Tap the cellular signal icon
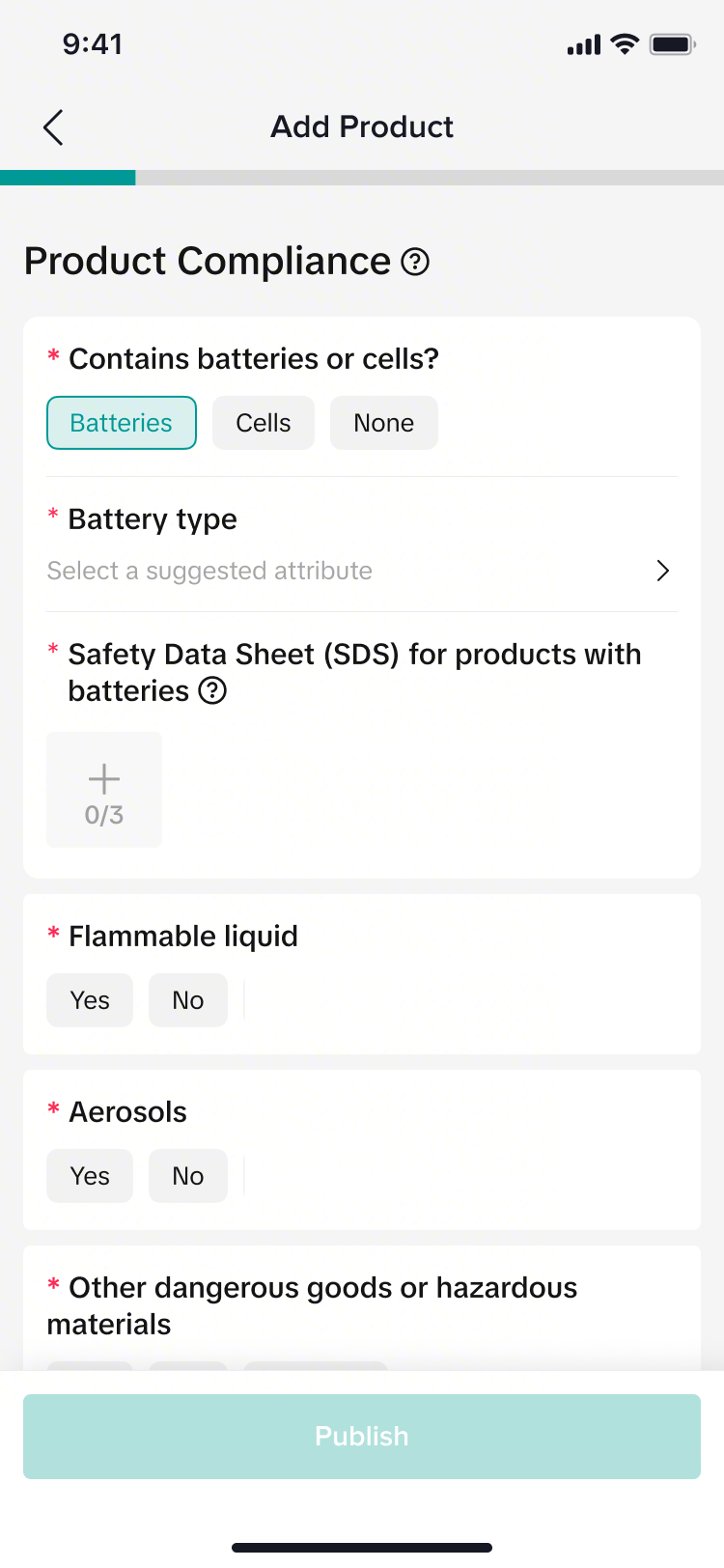 click(584, 45)
